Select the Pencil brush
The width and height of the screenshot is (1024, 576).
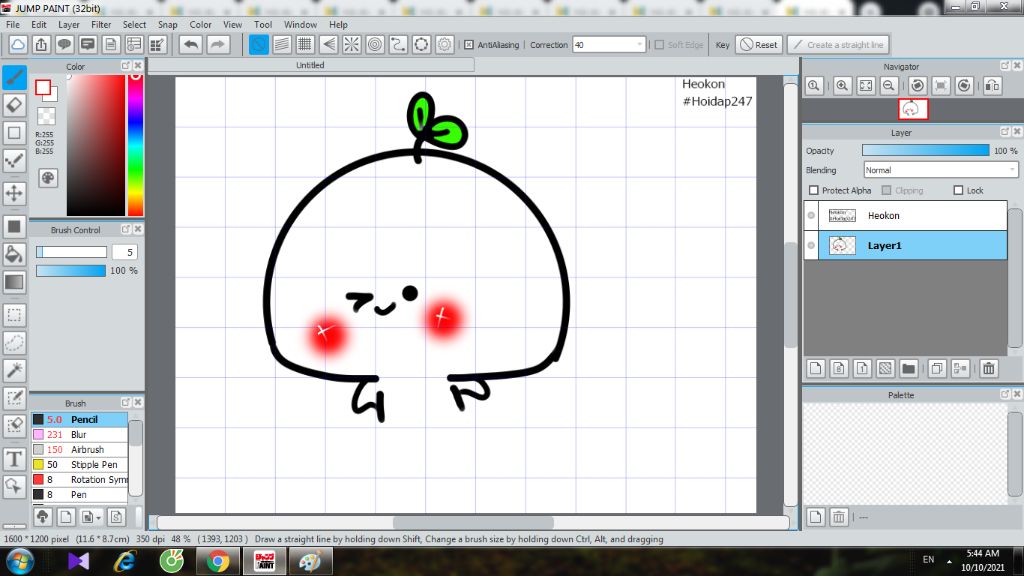(79, 419)
